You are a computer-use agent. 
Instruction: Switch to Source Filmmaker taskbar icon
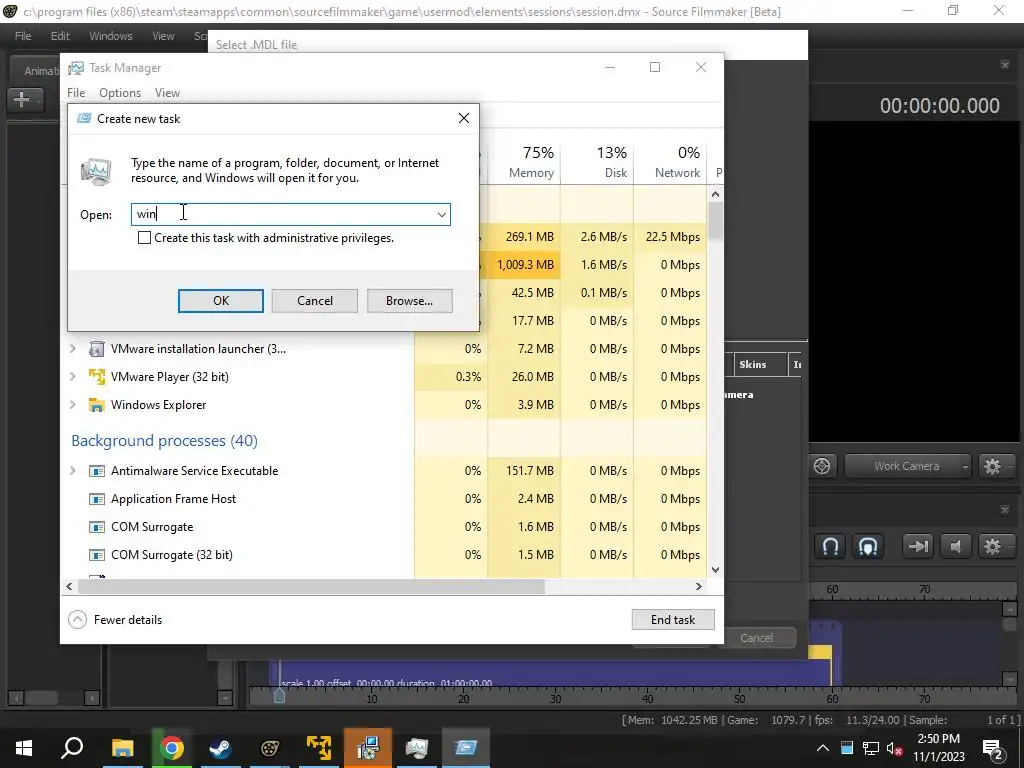(x=270, y=748)
